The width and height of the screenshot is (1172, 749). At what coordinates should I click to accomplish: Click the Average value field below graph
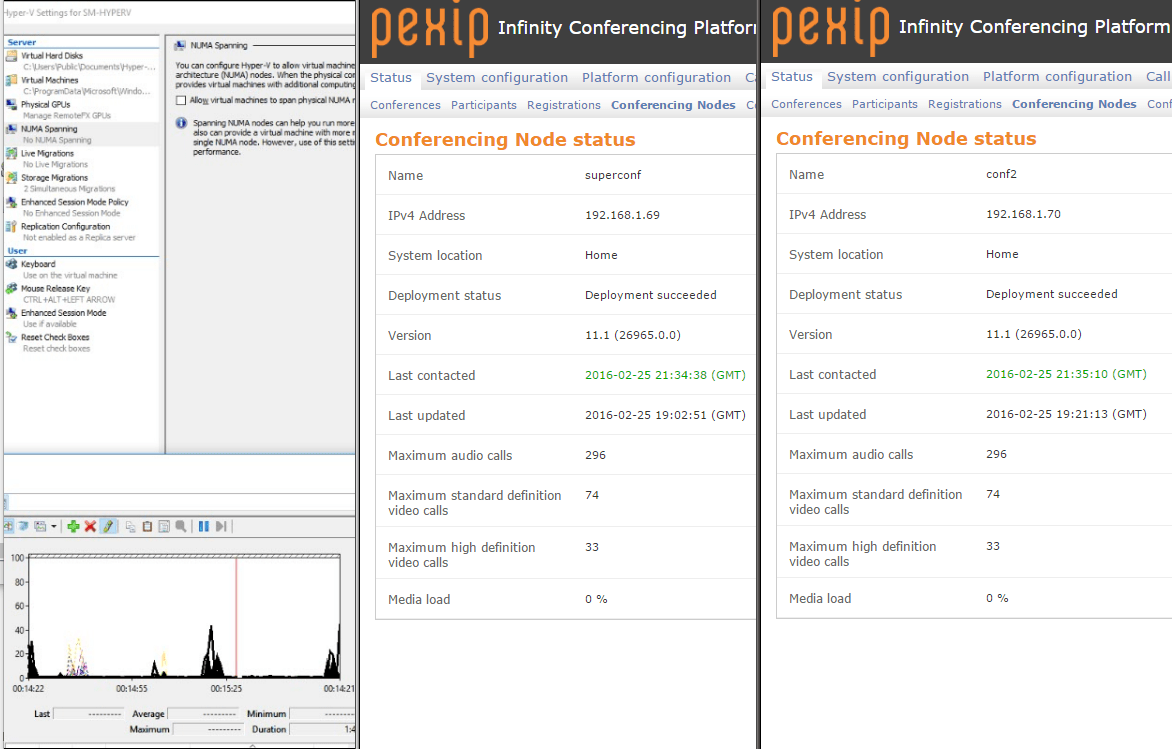pos(203,714)
